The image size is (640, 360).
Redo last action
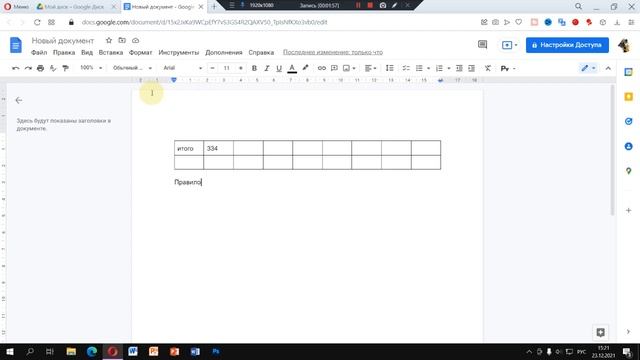coord(28,68)
